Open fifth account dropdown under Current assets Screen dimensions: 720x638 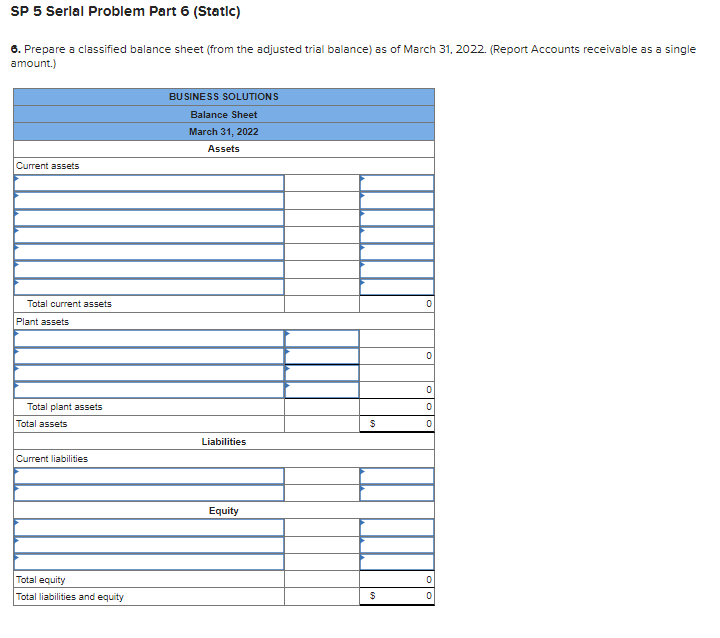click(x=149, y=252)
